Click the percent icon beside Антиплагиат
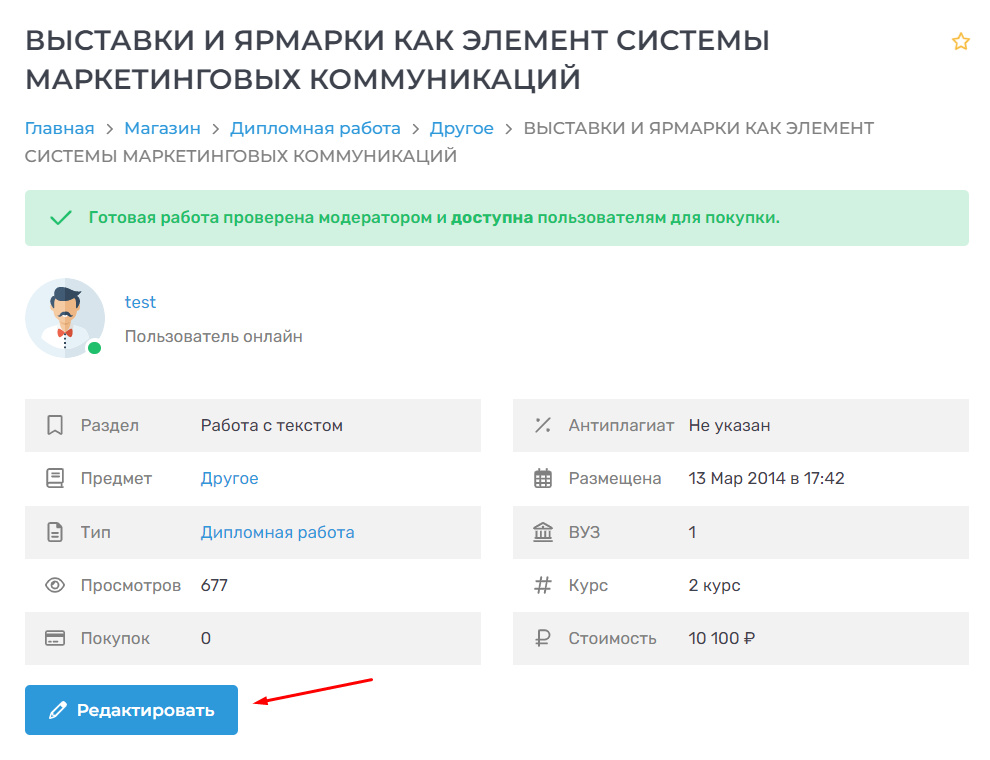 click(x=543, y=425)
